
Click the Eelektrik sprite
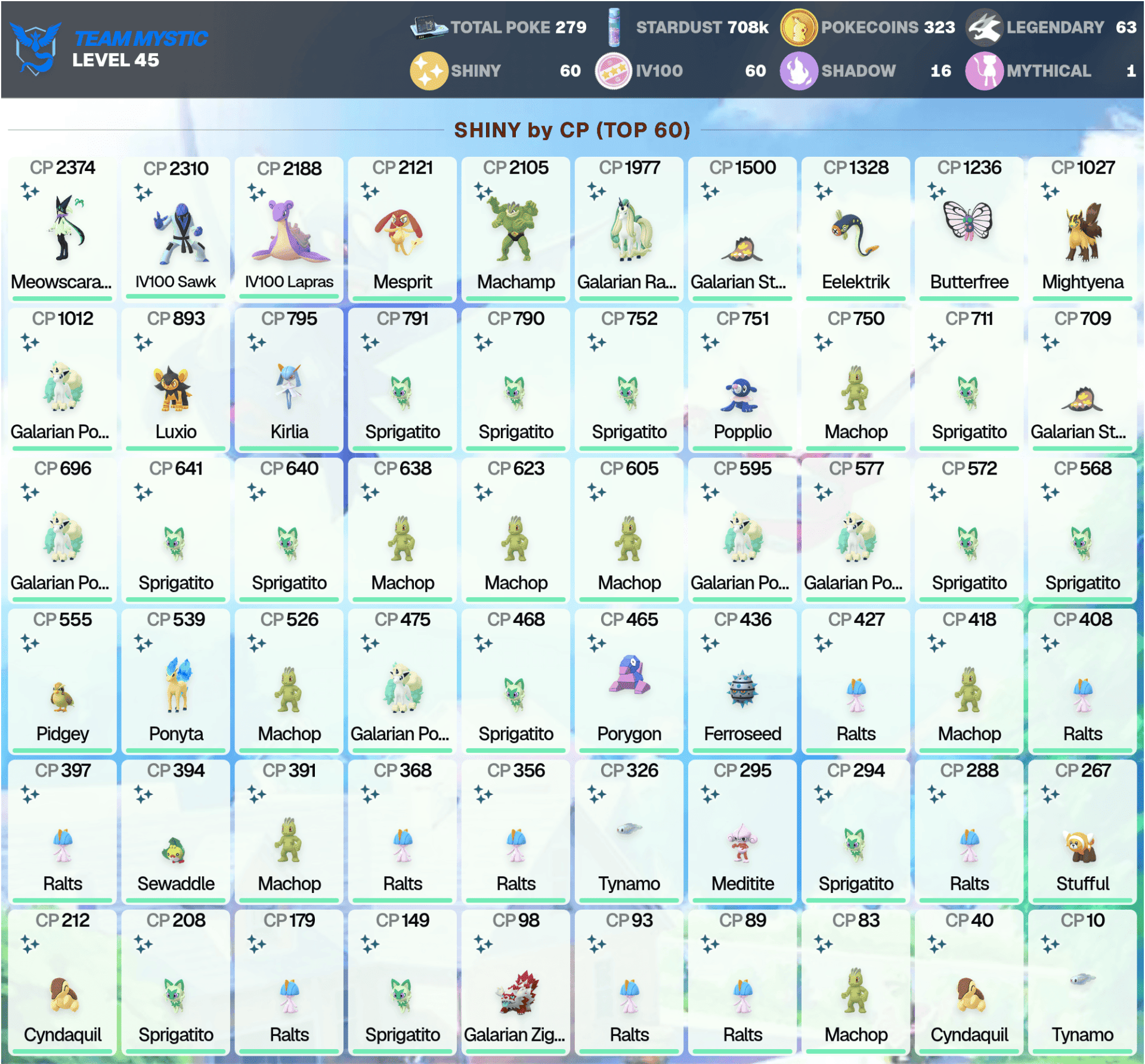tap(855, 233)
